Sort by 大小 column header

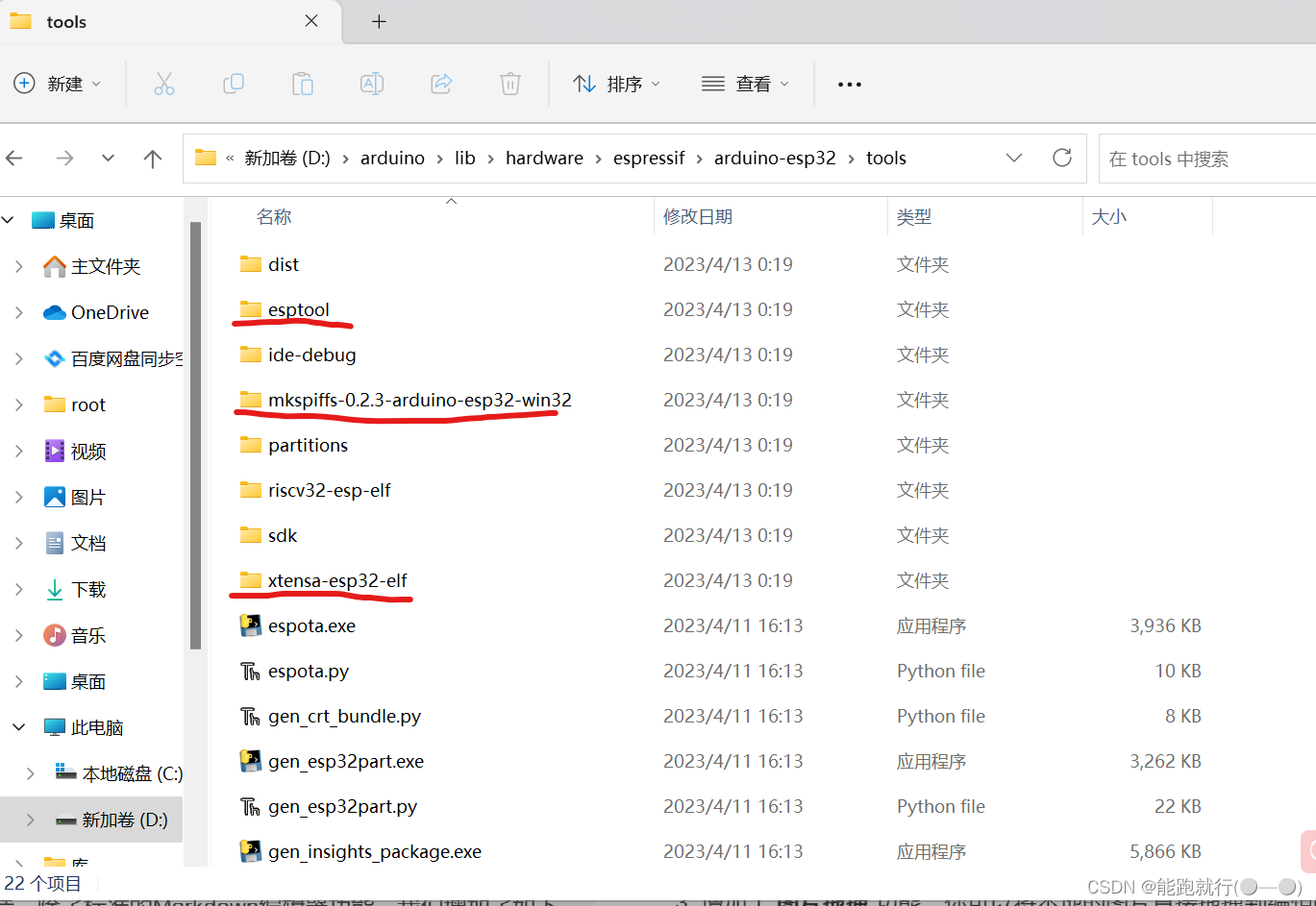point(1109,217)
